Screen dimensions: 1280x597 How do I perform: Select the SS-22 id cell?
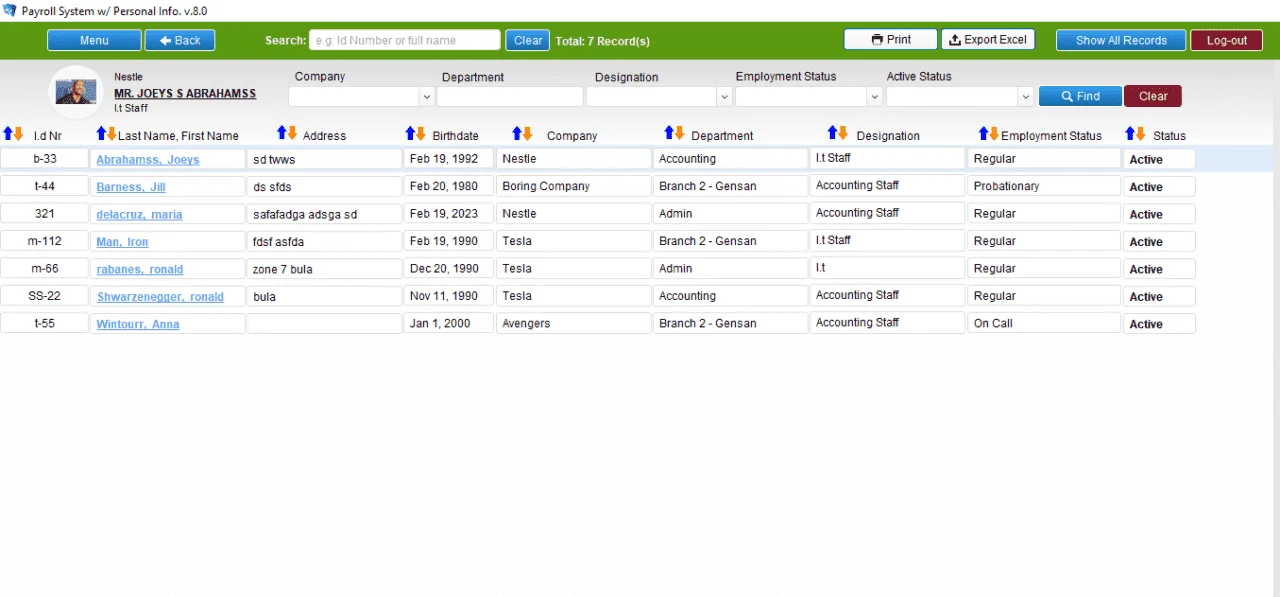tap(44, 296)
